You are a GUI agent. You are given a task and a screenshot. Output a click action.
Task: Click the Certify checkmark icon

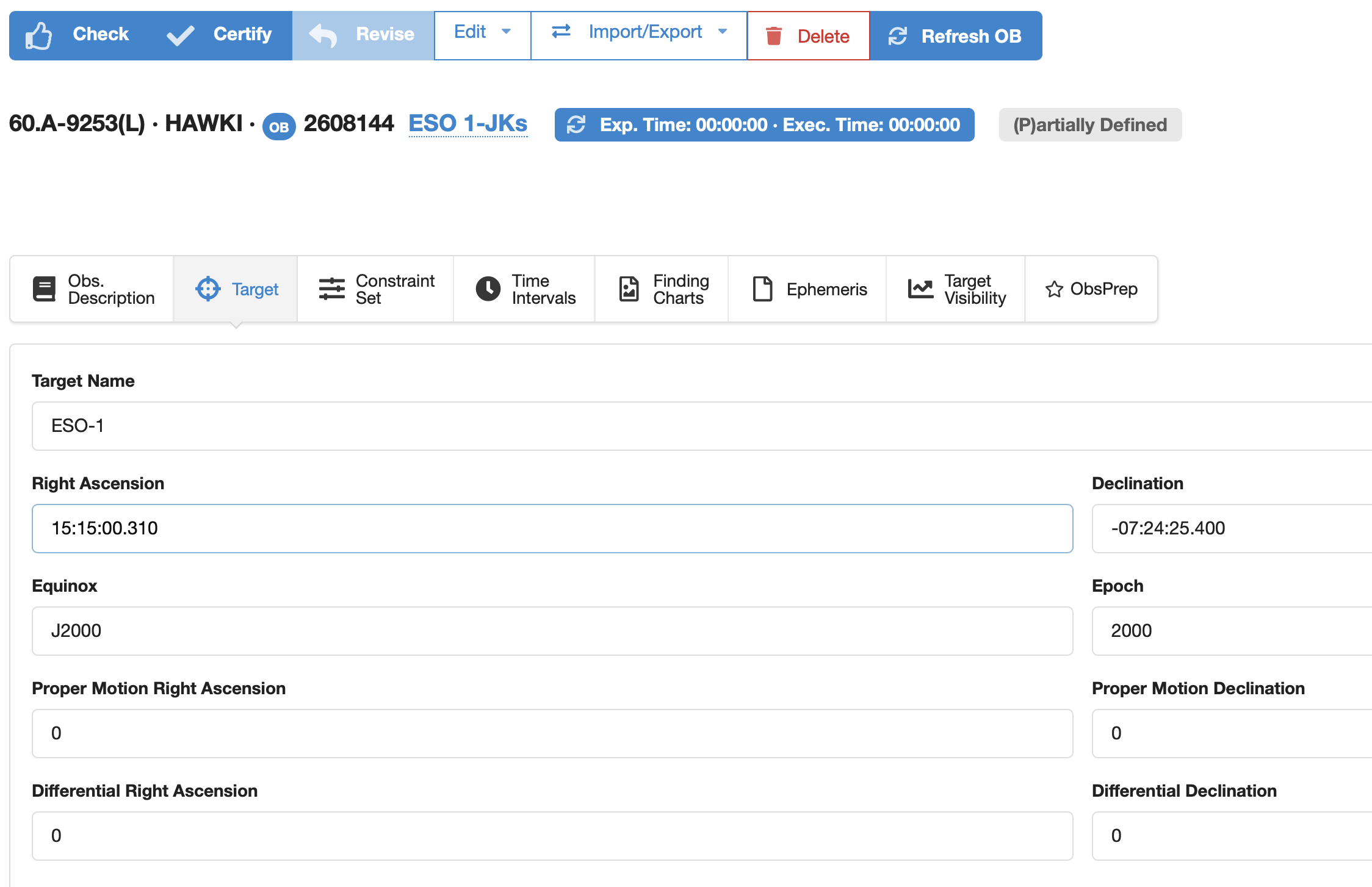coord(181,35)
